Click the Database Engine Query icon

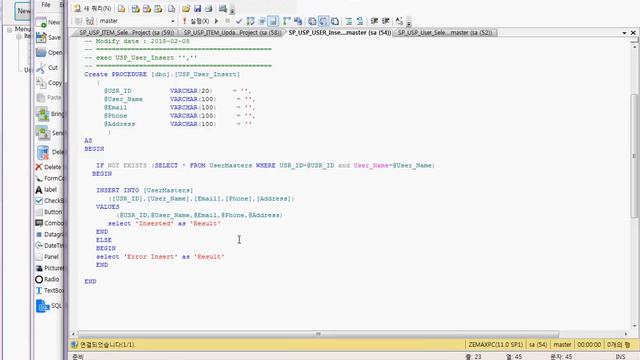pyautogui.click(x=122, y=9)
